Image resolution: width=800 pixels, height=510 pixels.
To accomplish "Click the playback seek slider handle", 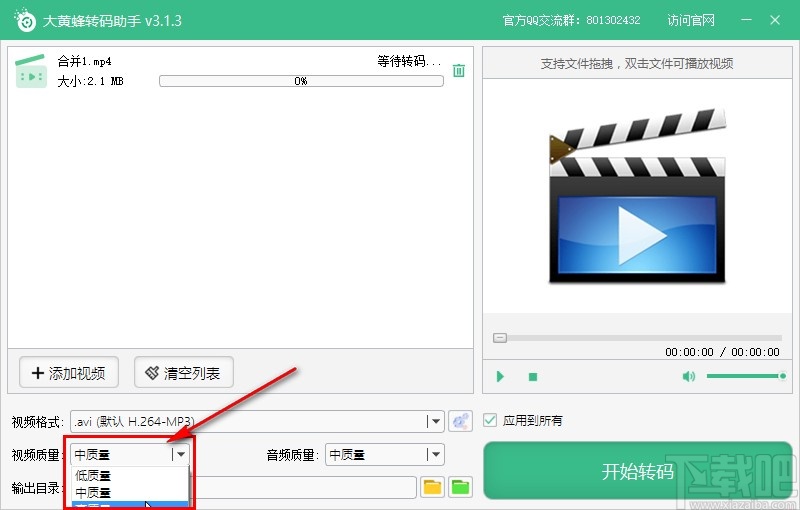I will pos(500,338).
